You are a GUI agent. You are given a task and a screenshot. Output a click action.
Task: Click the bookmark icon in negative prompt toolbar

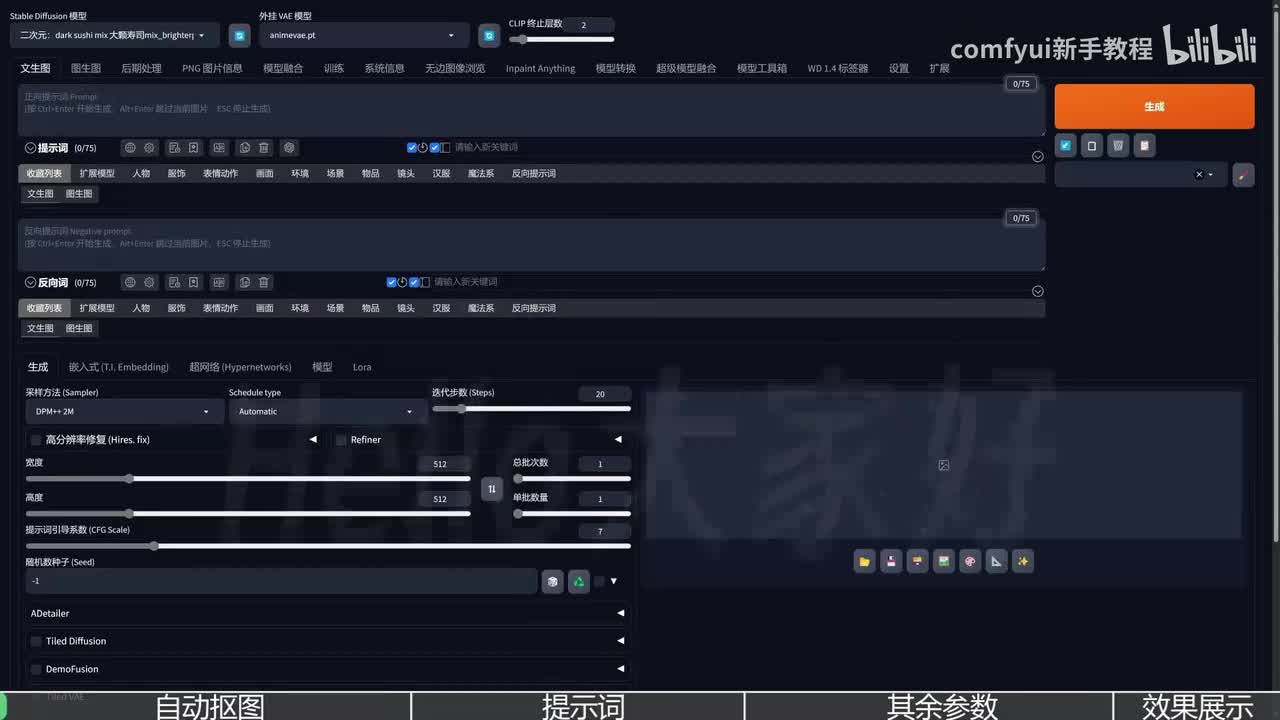coord(193,283)
